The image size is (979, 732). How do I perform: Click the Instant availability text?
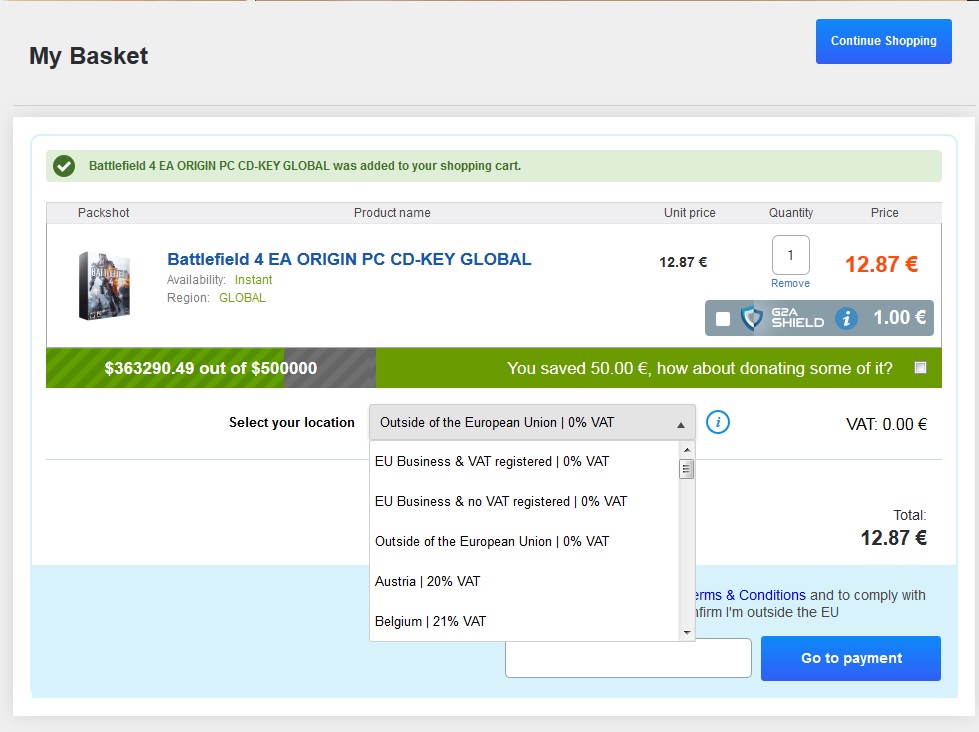click(x=253, y=280)
